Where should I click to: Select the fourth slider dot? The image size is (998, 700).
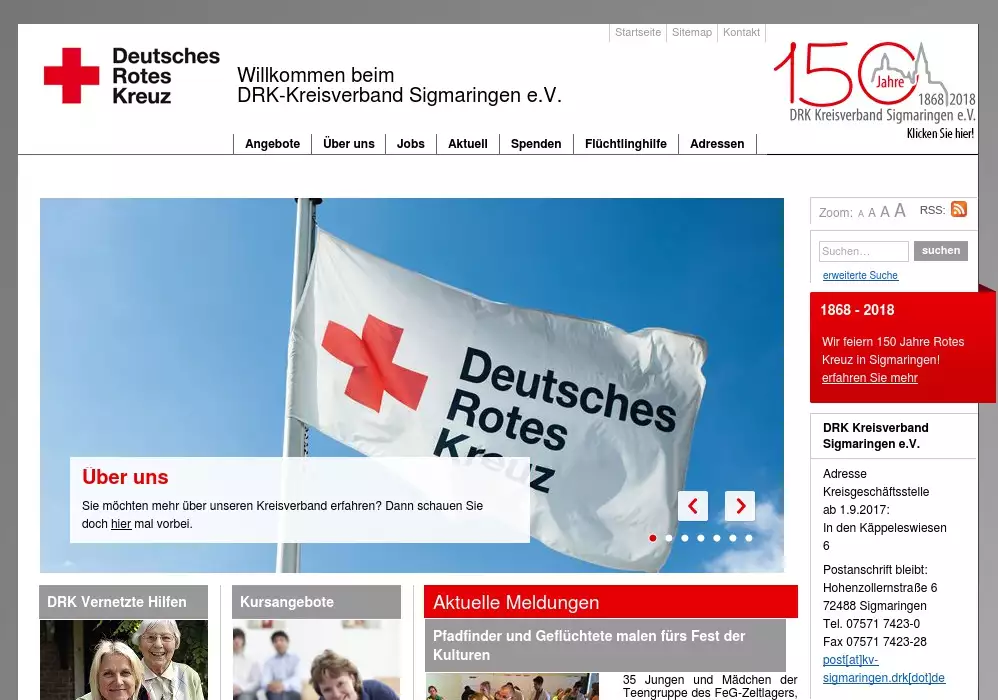coord(701,538)
